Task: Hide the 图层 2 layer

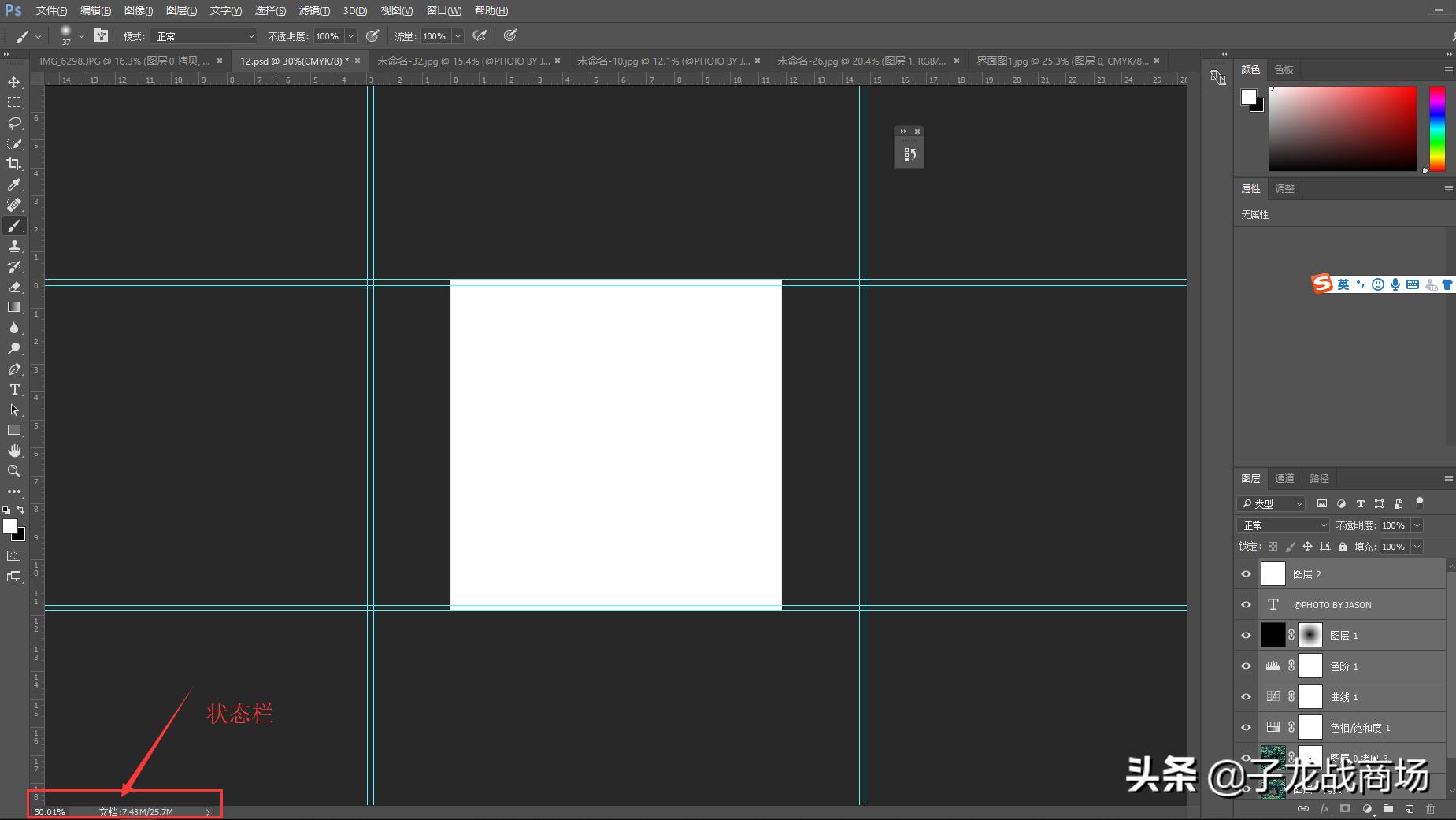Action: click(x=1246, y=574)
